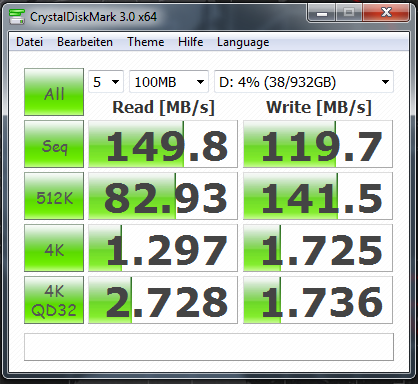The width and height of the screenshot is (418, 384).
Task: Click the Seq read result 149.8
Action: tap(163, 144)
